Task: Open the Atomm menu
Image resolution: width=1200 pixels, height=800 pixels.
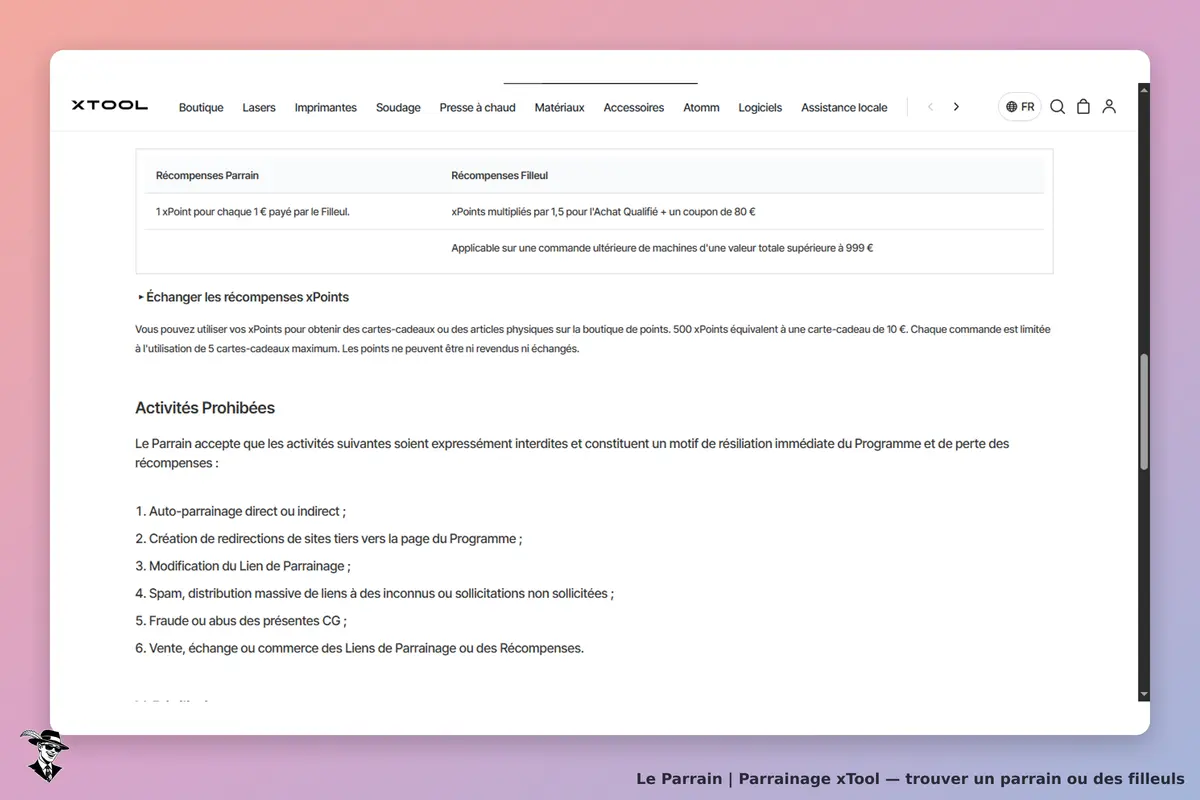Action: pyautogui.click(x=701, y=107)
